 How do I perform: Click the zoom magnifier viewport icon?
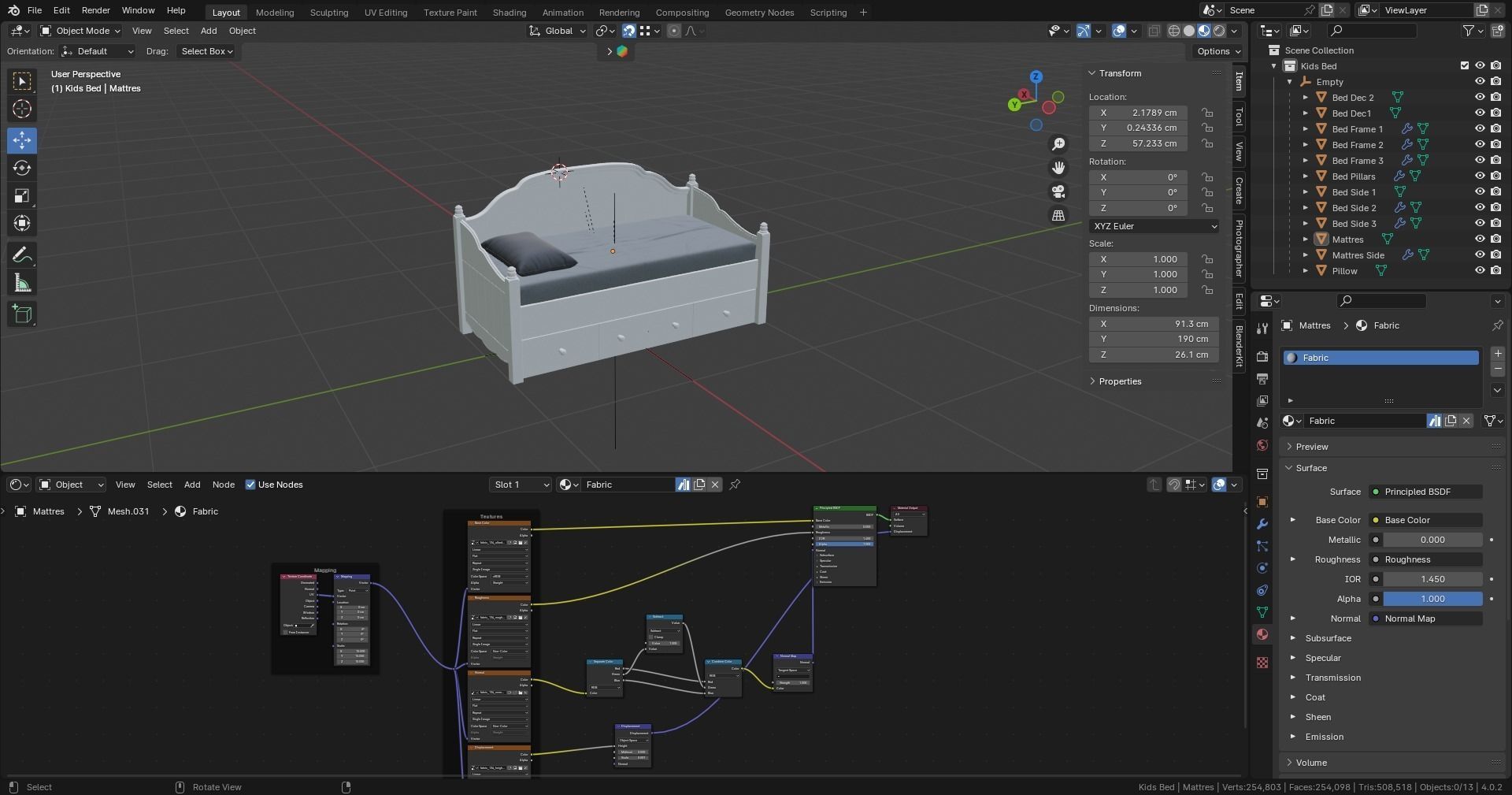[1058, 144]
